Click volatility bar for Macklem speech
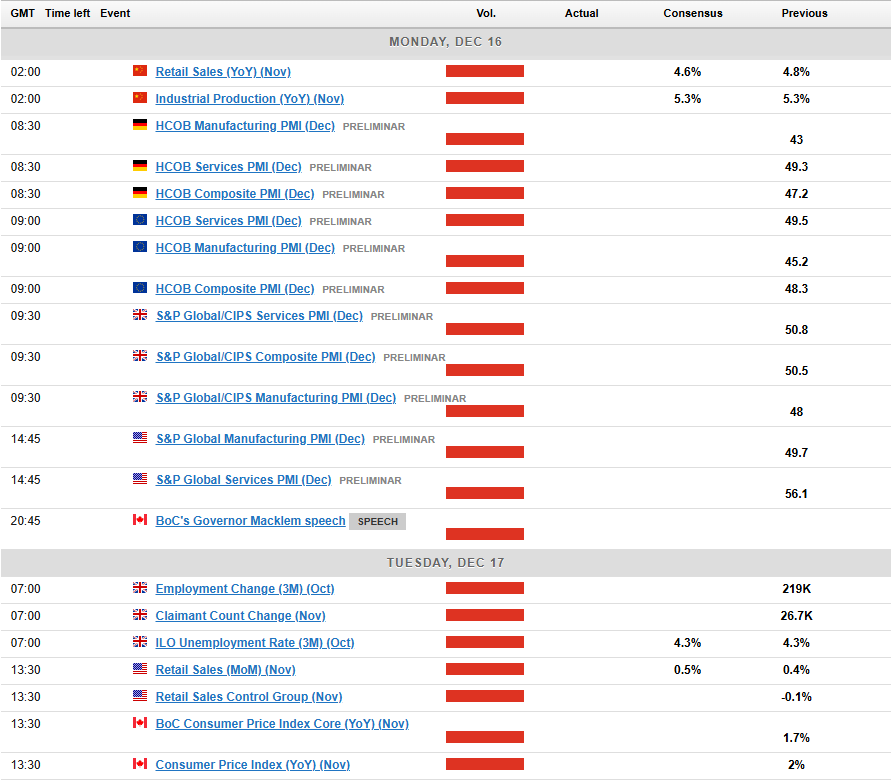 [485, 534]
